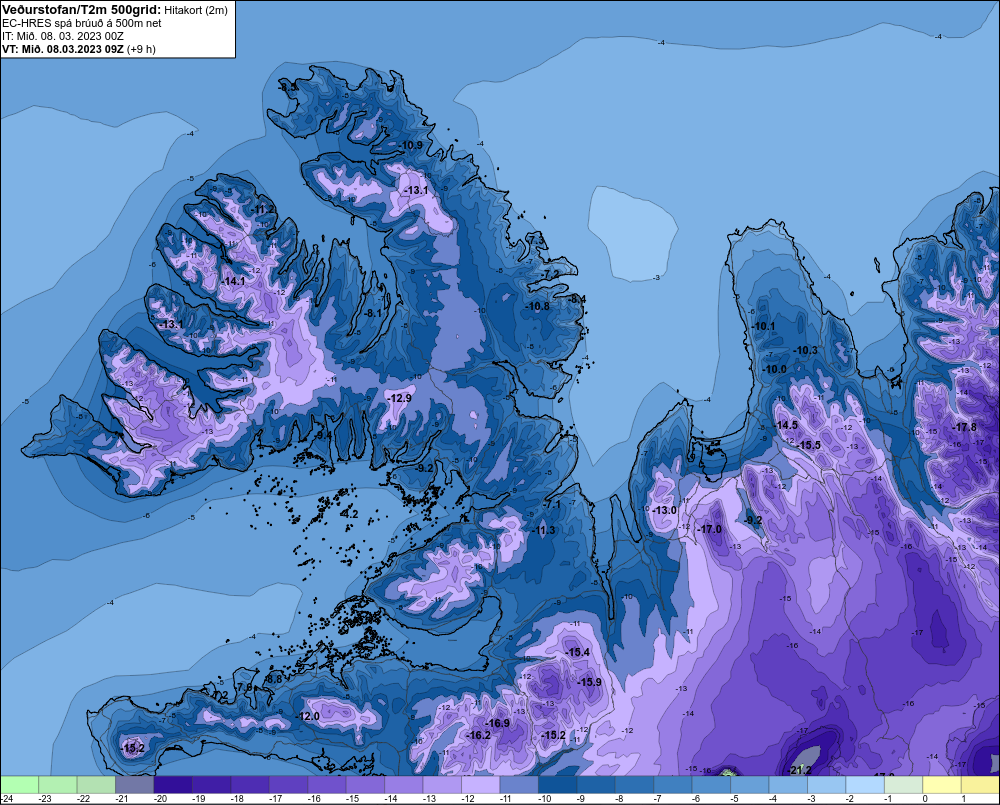
Task: Select the -4.2 value over the bay
Action: click(349, 514)
